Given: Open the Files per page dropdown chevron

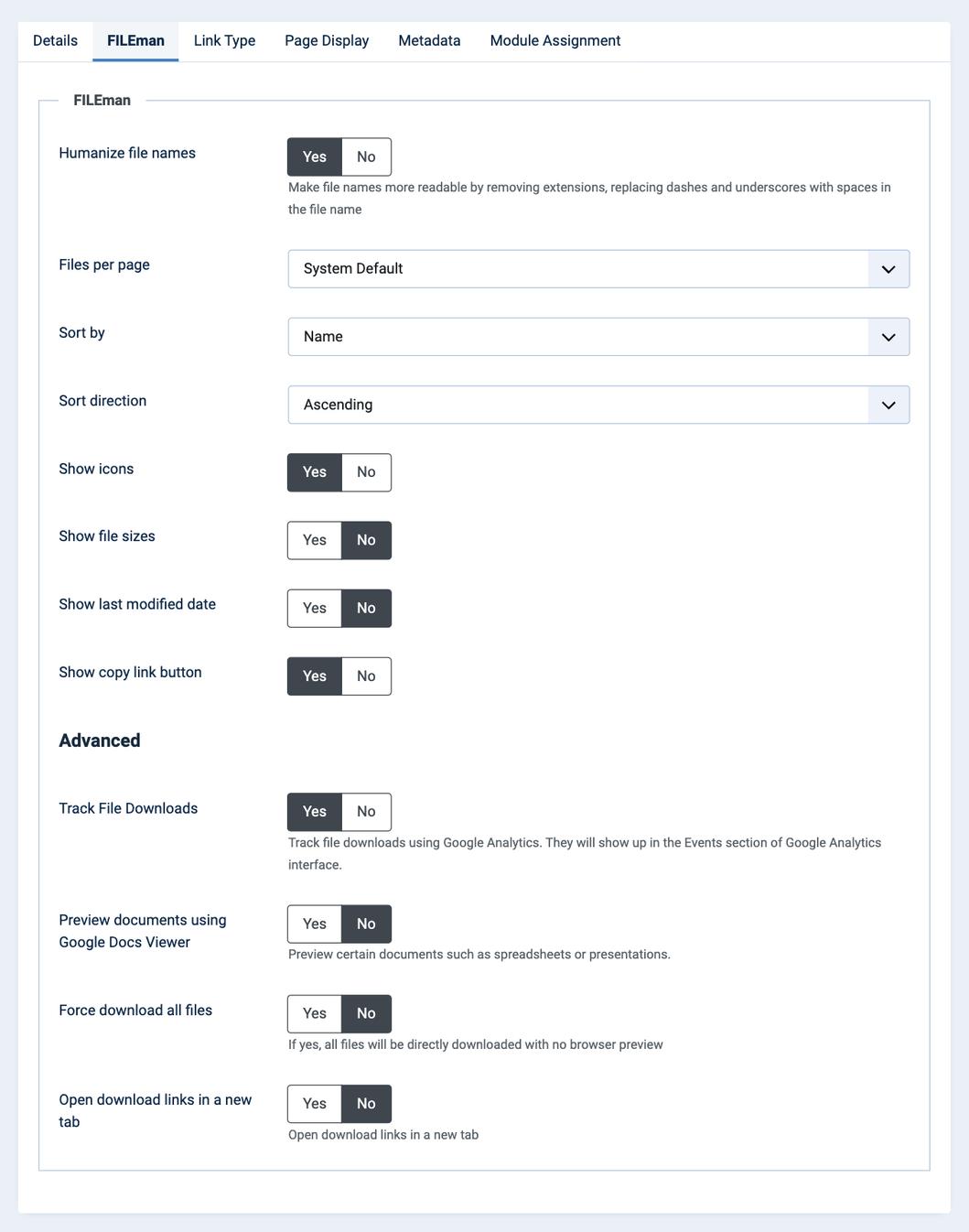Looking at the screenshot, I should [x=888, y=269].
